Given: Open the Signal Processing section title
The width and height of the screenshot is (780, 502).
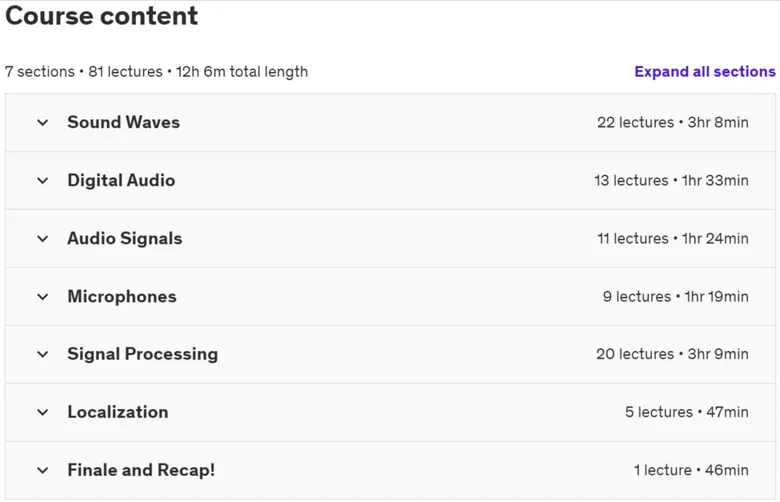Looking at the screenshot, I should pos(143,354).
